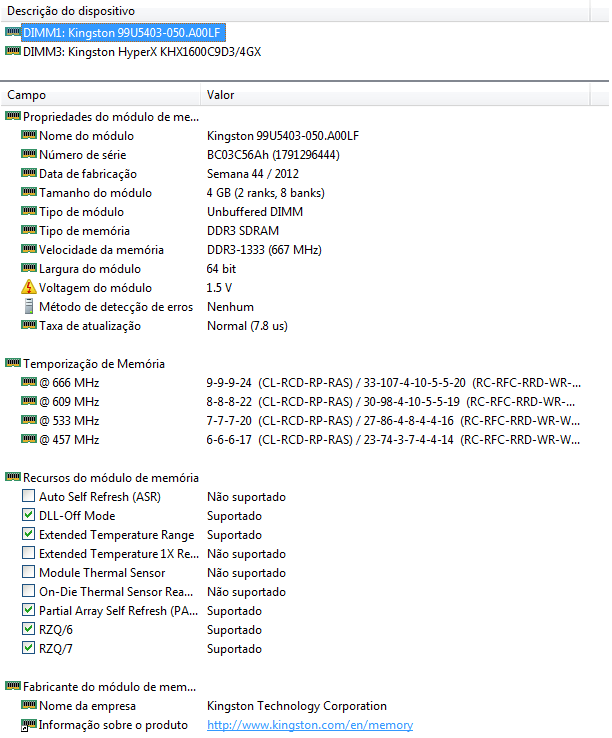The image size is (612, 738).
Task: Toggle the Extended Temperature Range checkbox
Action: [x=28, y=534]
